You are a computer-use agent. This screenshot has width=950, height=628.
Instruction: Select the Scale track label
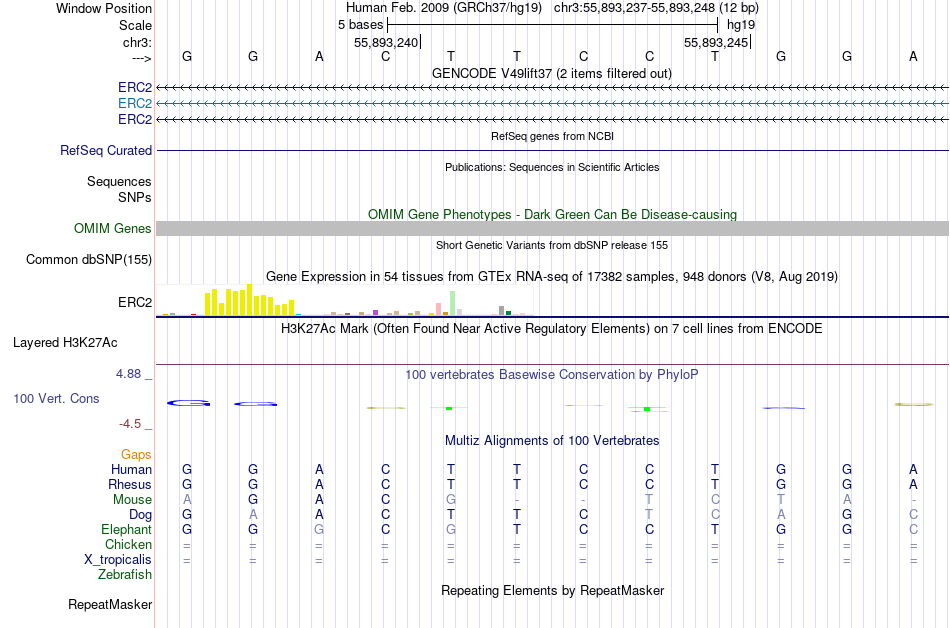(x=135, y=25)
